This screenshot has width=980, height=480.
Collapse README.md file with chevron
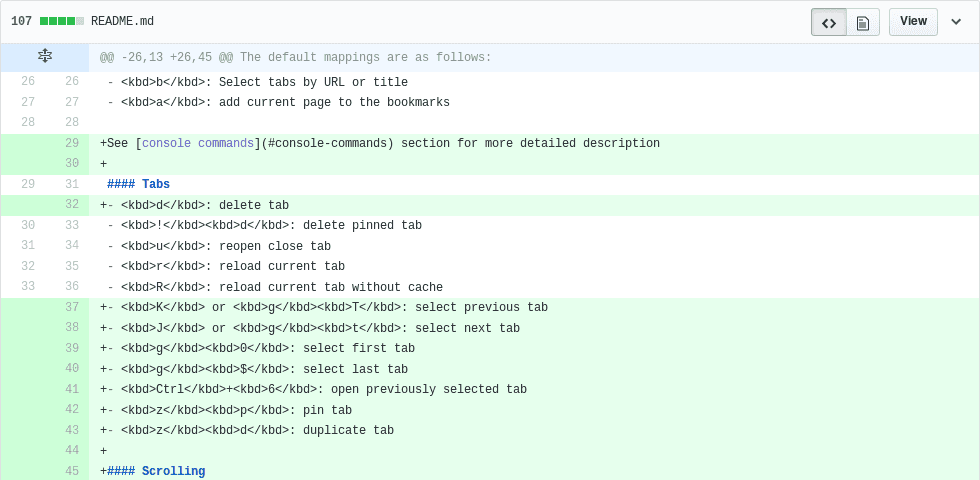tap(956, 22)
